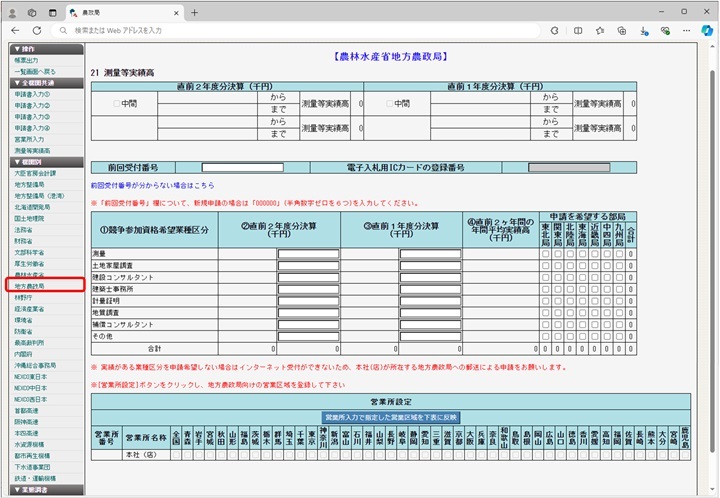The image size is (720, 498).
Task: Click the browser back arrow
Action: (x=15, y=30)
